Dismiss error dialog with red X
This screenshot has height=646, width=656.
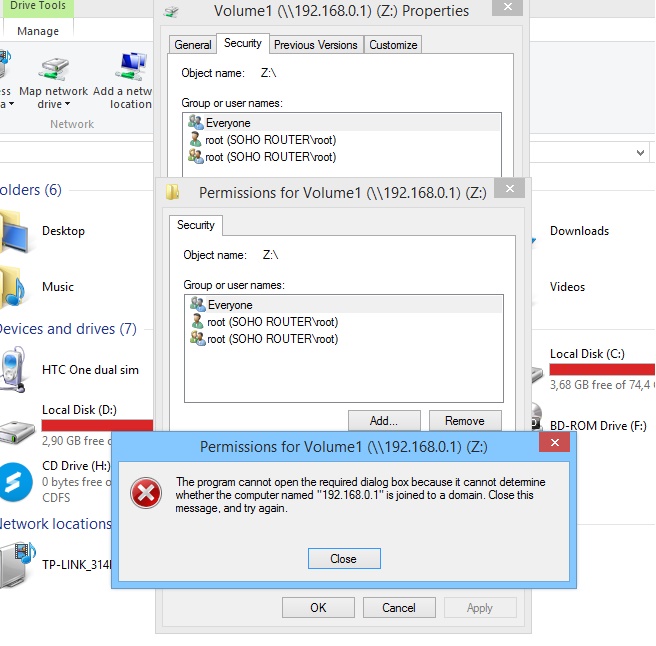pos(555,443)
